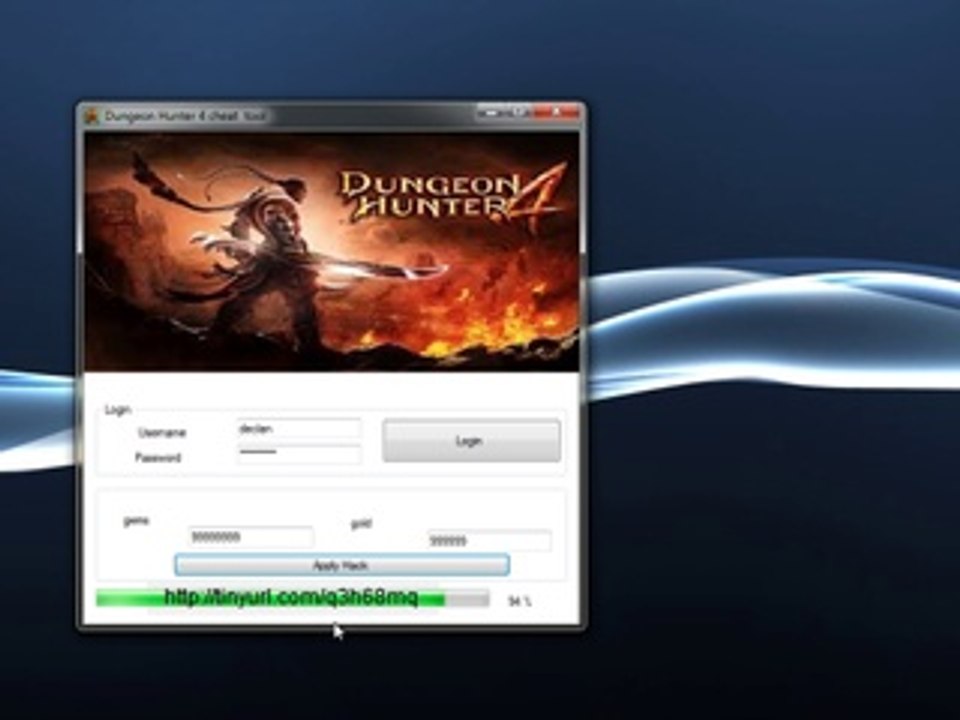The image size is (960, 720).
Task: Click the Username label
Action: pos(162,433)
